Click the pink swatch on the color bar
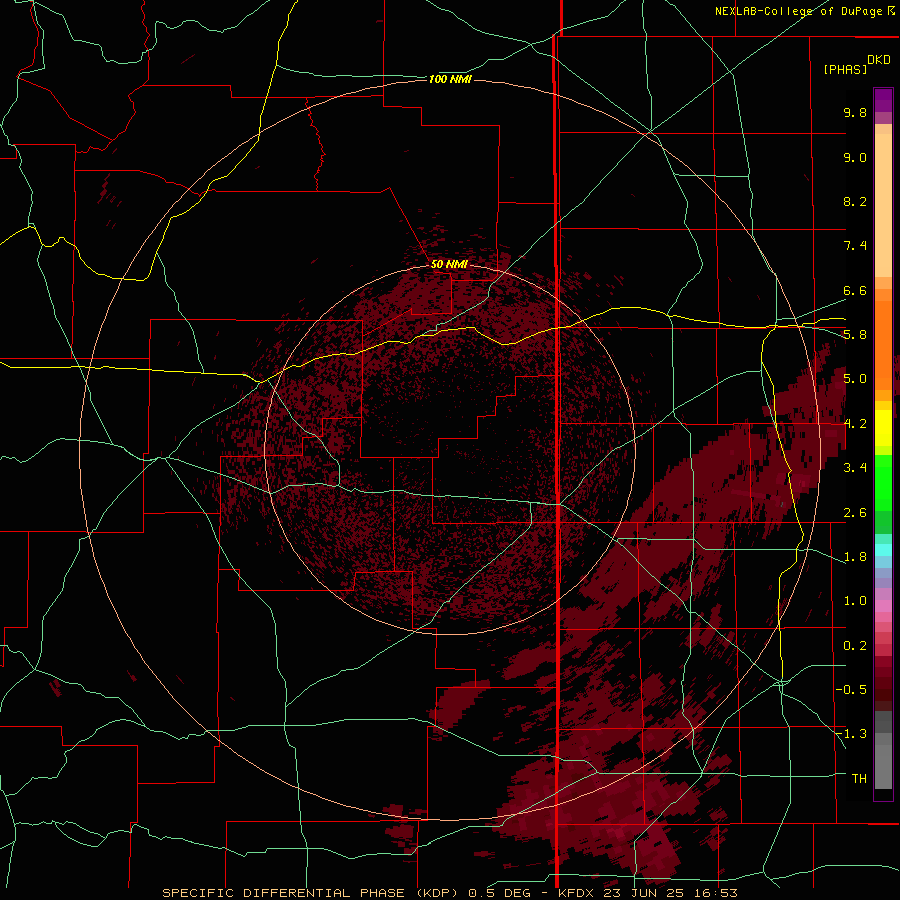This screenshot has width=900, height=900. [883, 606]
